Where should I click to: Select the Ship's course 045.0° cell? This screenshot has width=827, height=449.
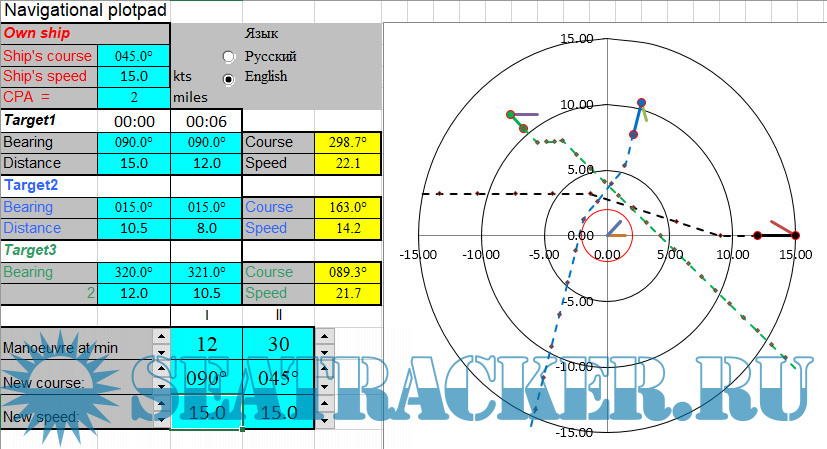click(134, 56)
